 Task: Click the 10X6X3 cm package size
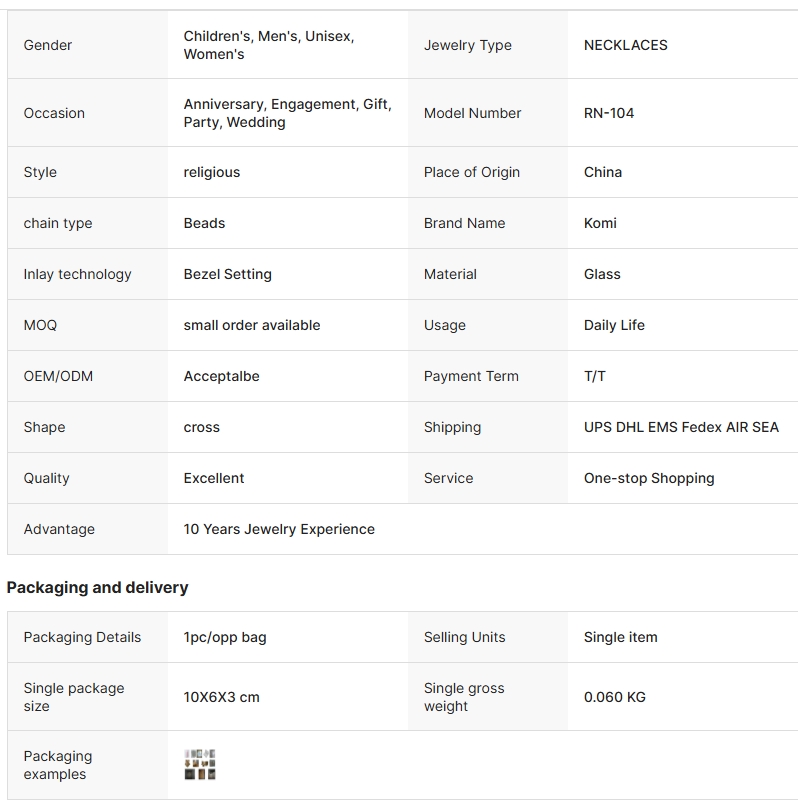[221, 697]
